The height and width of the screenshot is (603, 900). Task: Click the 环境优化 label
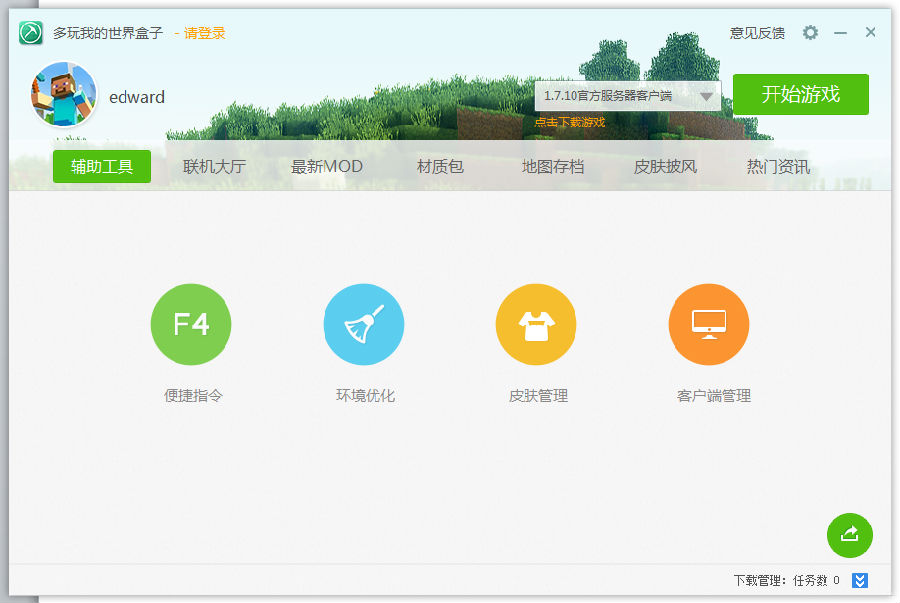pyautogui.click(x=366, y=396)
